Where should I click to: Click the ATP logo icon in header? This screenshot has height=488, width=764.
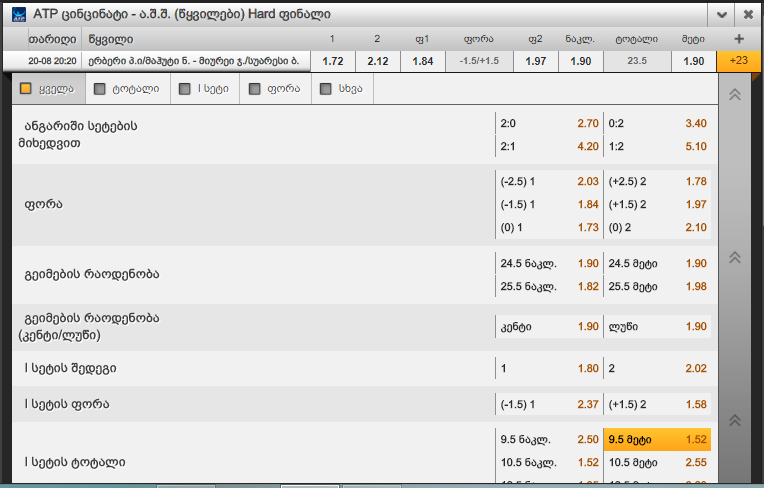(x=19, y=15)
